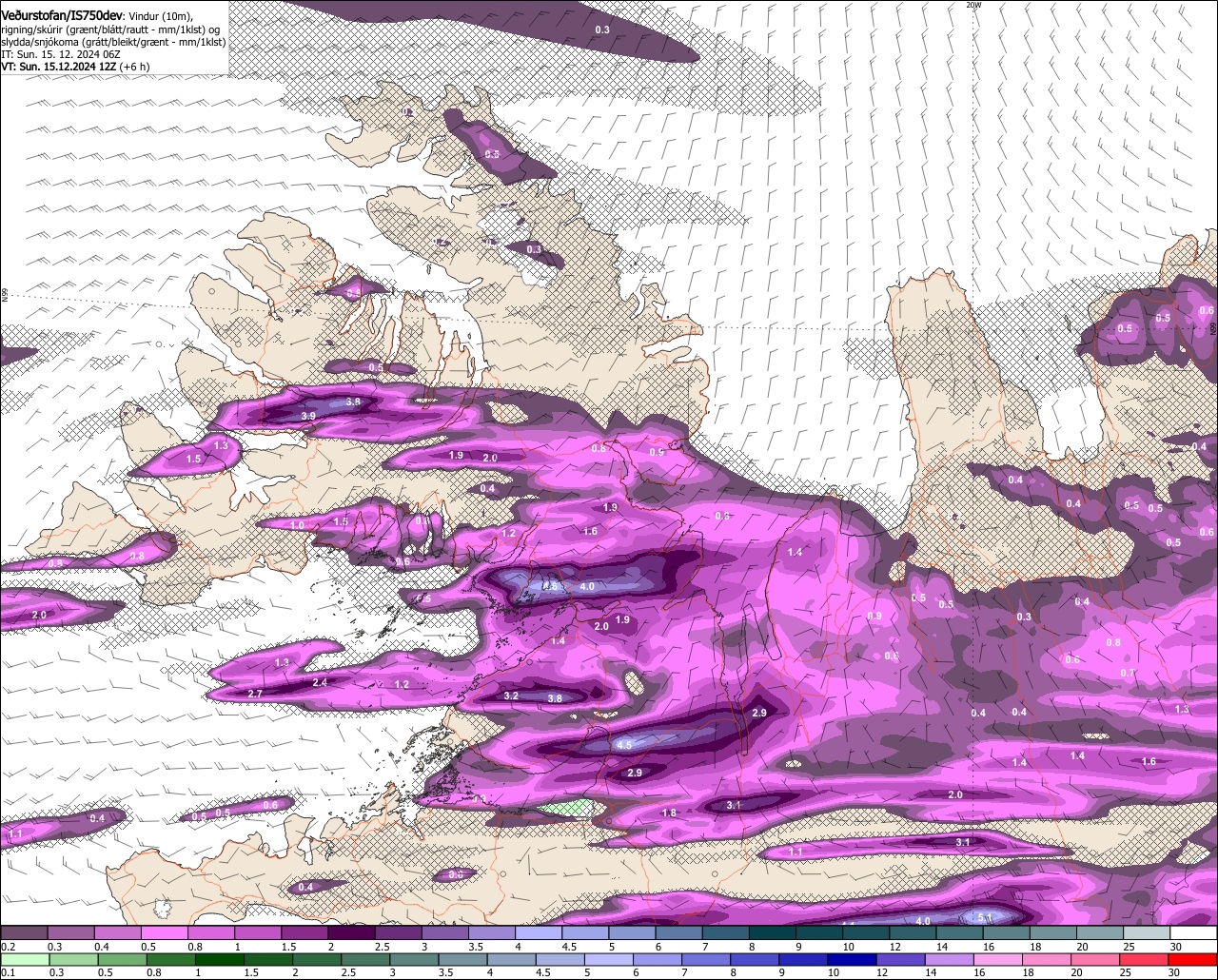Click the 0.7 precipitation value on map
The image size is (1218, 980).
coord(1128,673)
